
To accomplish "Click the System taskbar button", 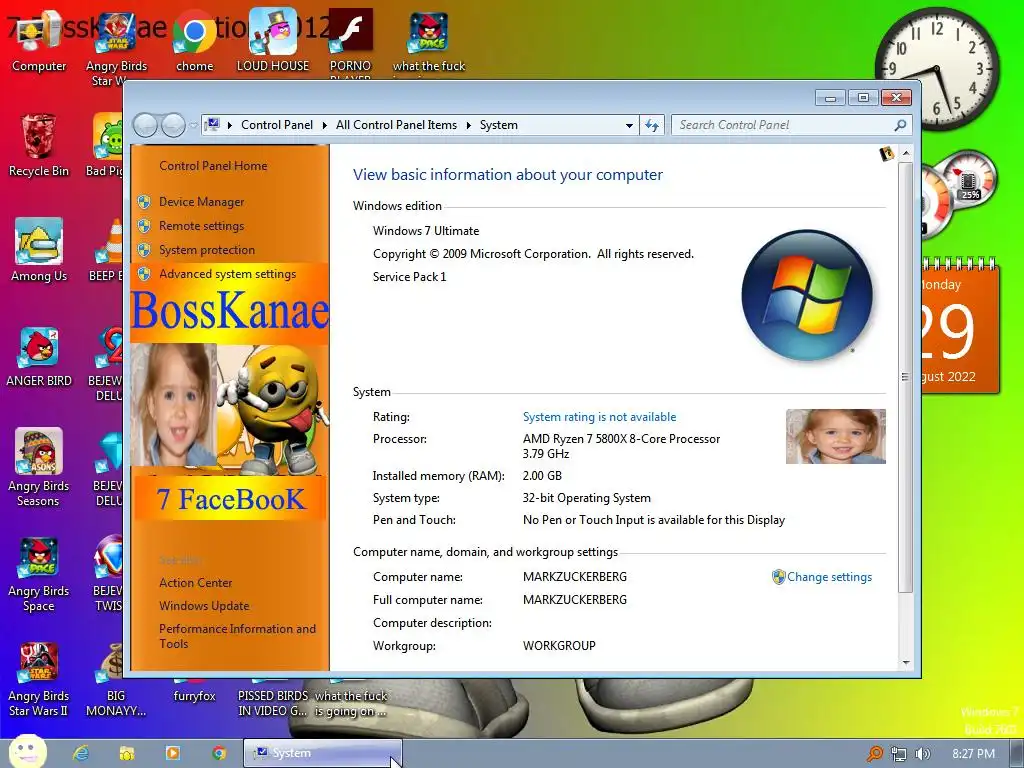I will 323,753.
